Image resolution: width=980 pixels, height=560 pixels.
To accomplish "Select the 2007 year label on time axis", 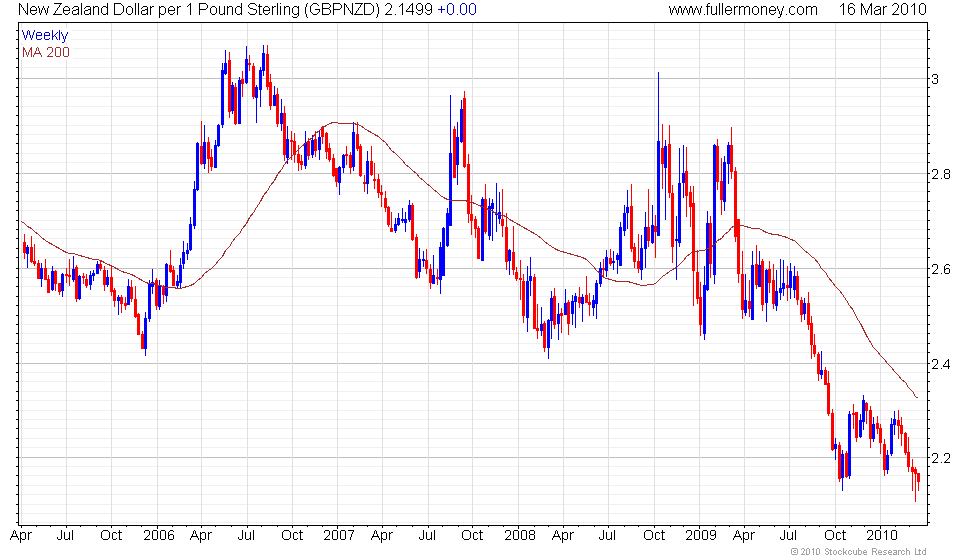I will click(x=338, y=535).
